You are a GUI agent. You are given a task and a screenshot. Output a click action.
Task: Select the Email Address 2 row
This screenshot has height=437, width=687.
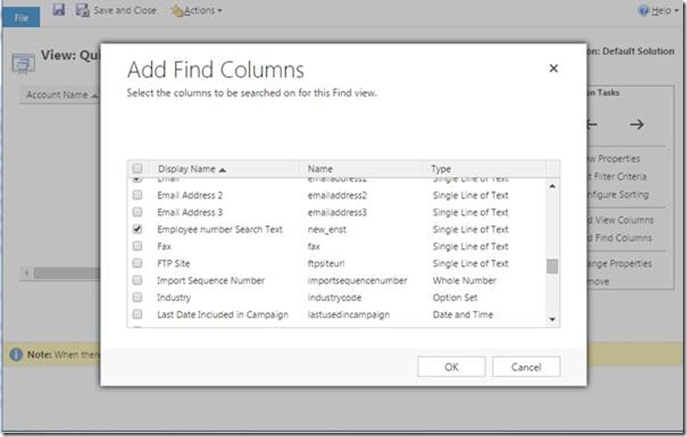pos(190,195)
